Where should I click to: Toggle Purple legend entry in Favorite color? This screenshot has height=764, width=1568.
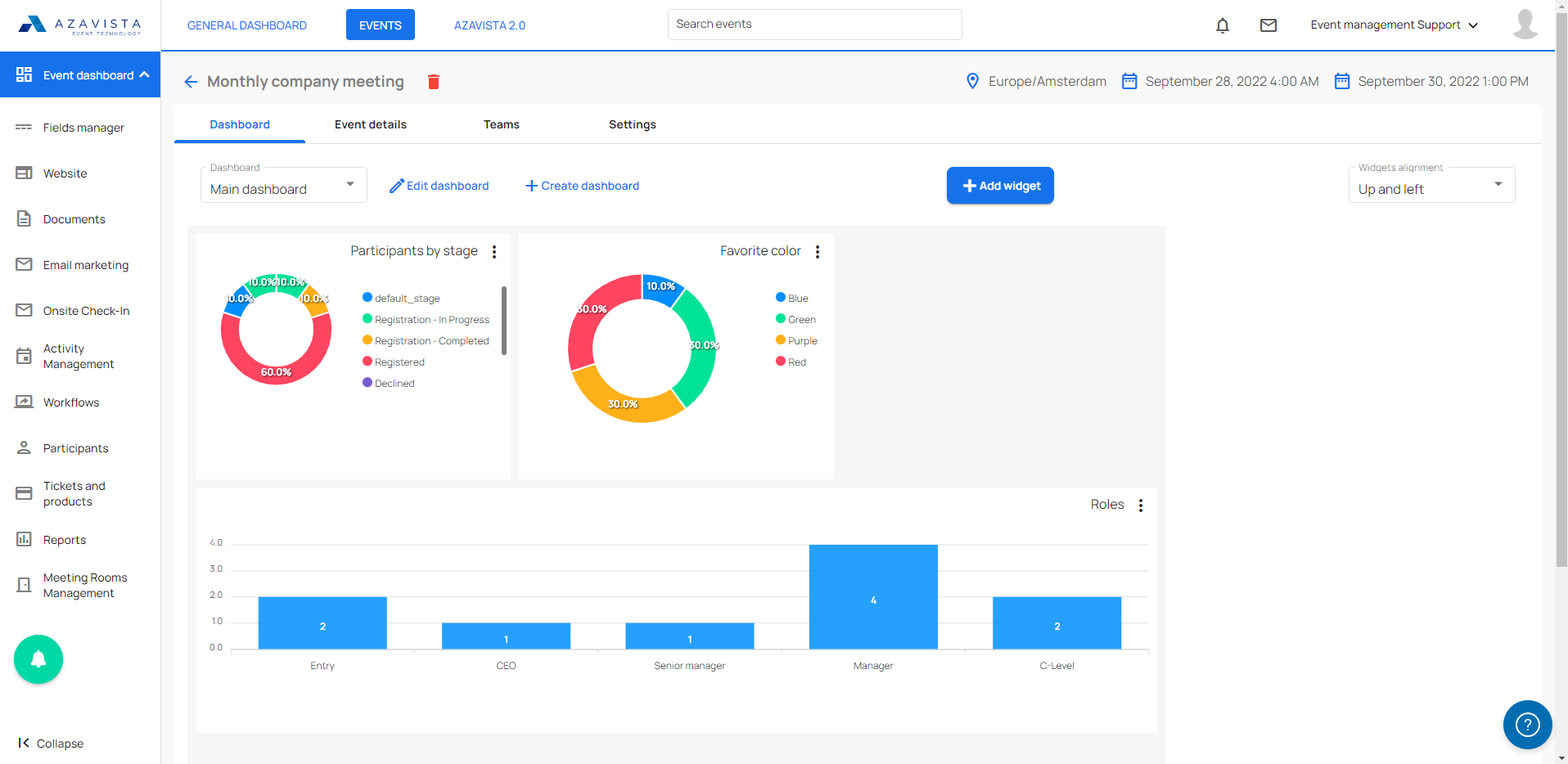click(x=796, y=340)
